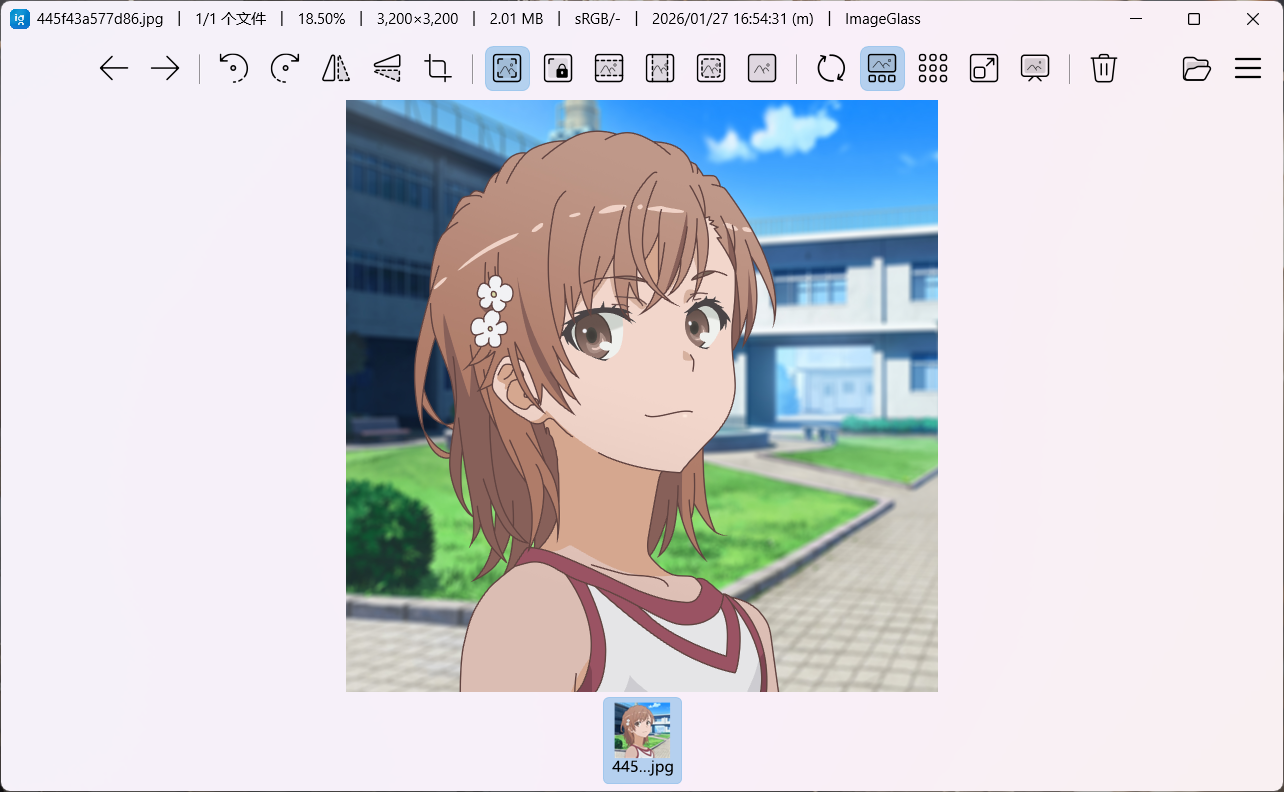1284x792 pixels.
Task: Flip the image horizontally
Action: coord(336,69)
